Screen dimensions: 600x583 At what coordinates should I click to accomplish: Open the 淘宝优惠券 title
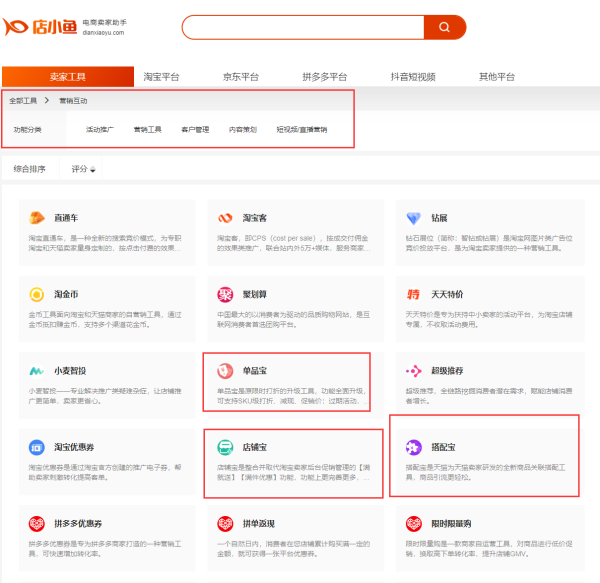pyautogui.click(x=74, y=447)
